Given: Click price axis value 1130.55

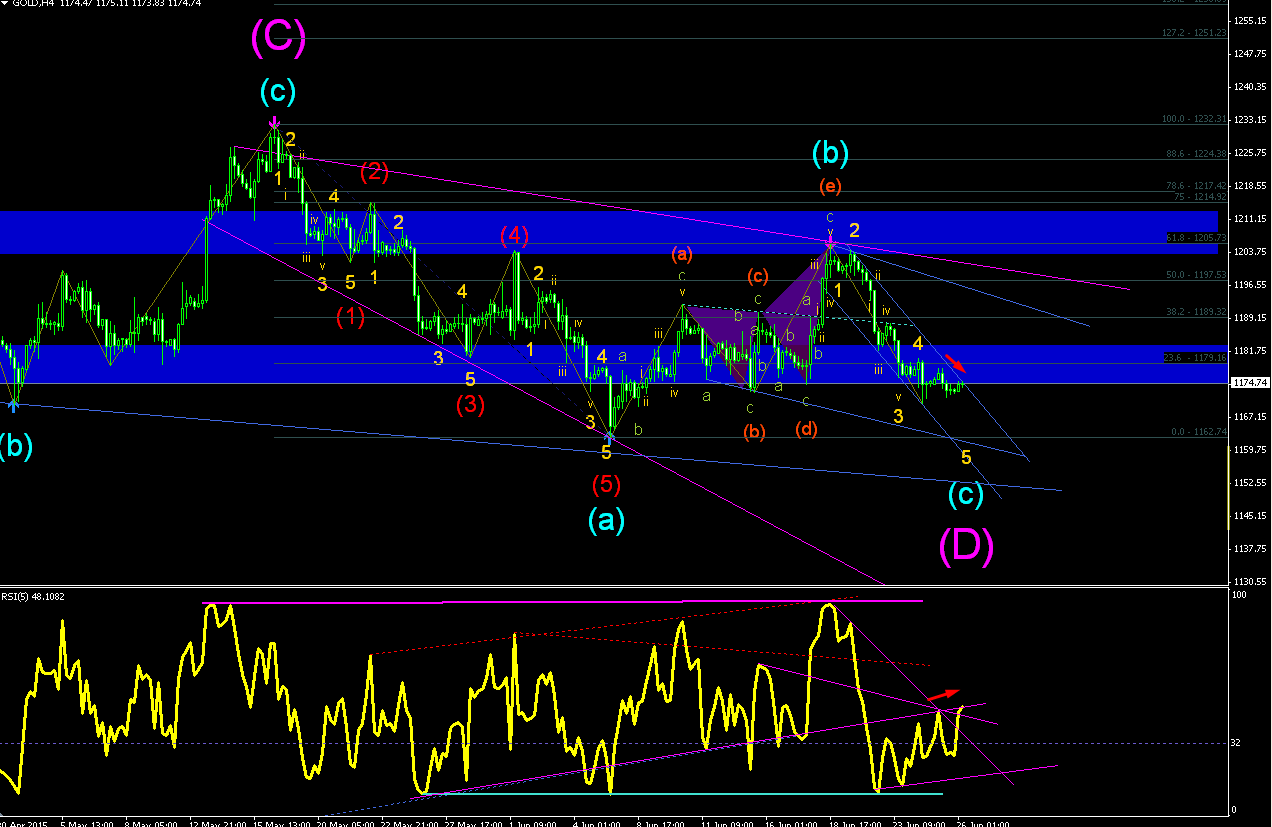Looking at the screenshot, I should coord(1250,581).
